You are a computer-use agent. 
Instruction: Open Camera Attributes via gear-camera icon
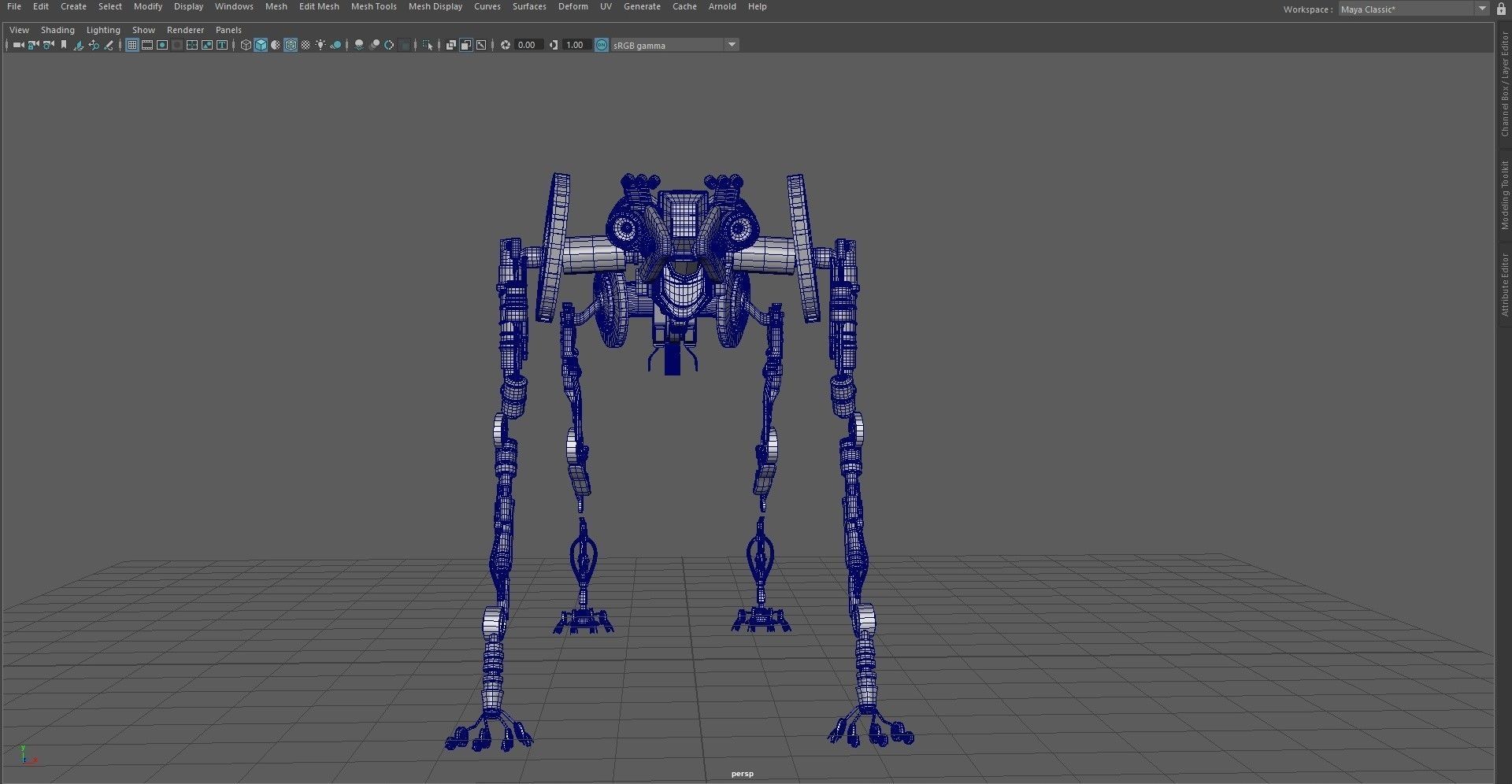coord(48,45)
